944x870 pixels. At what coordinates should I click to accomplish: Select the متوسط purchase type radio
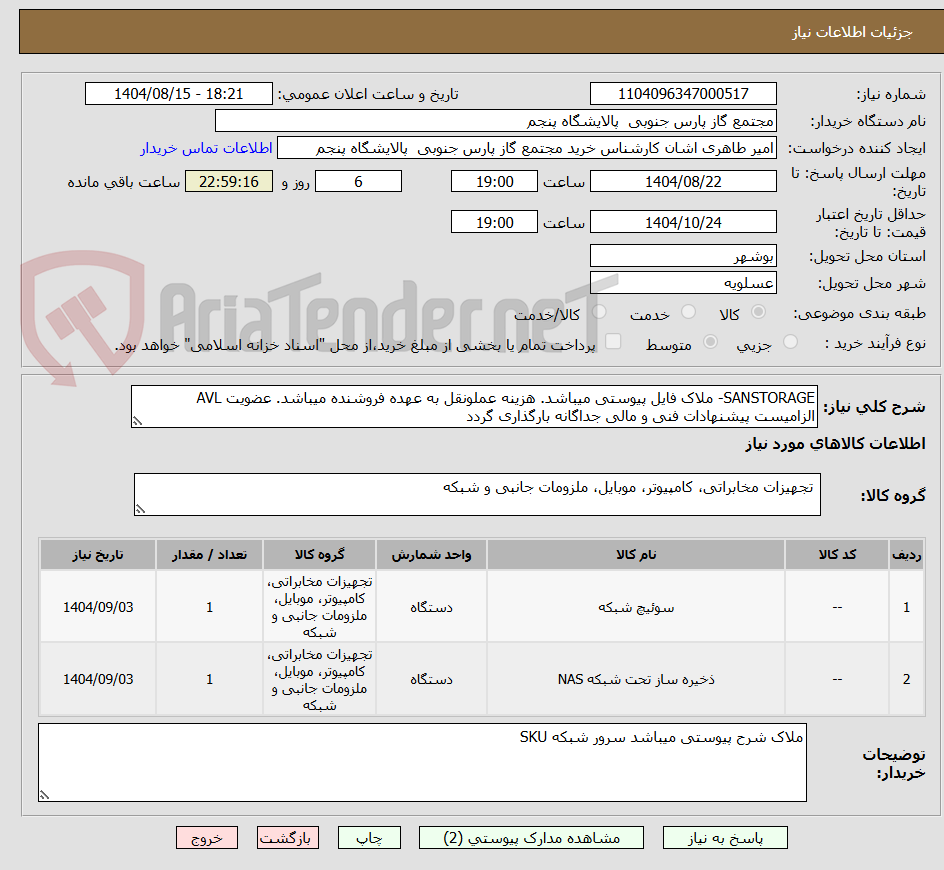[710, 340]
